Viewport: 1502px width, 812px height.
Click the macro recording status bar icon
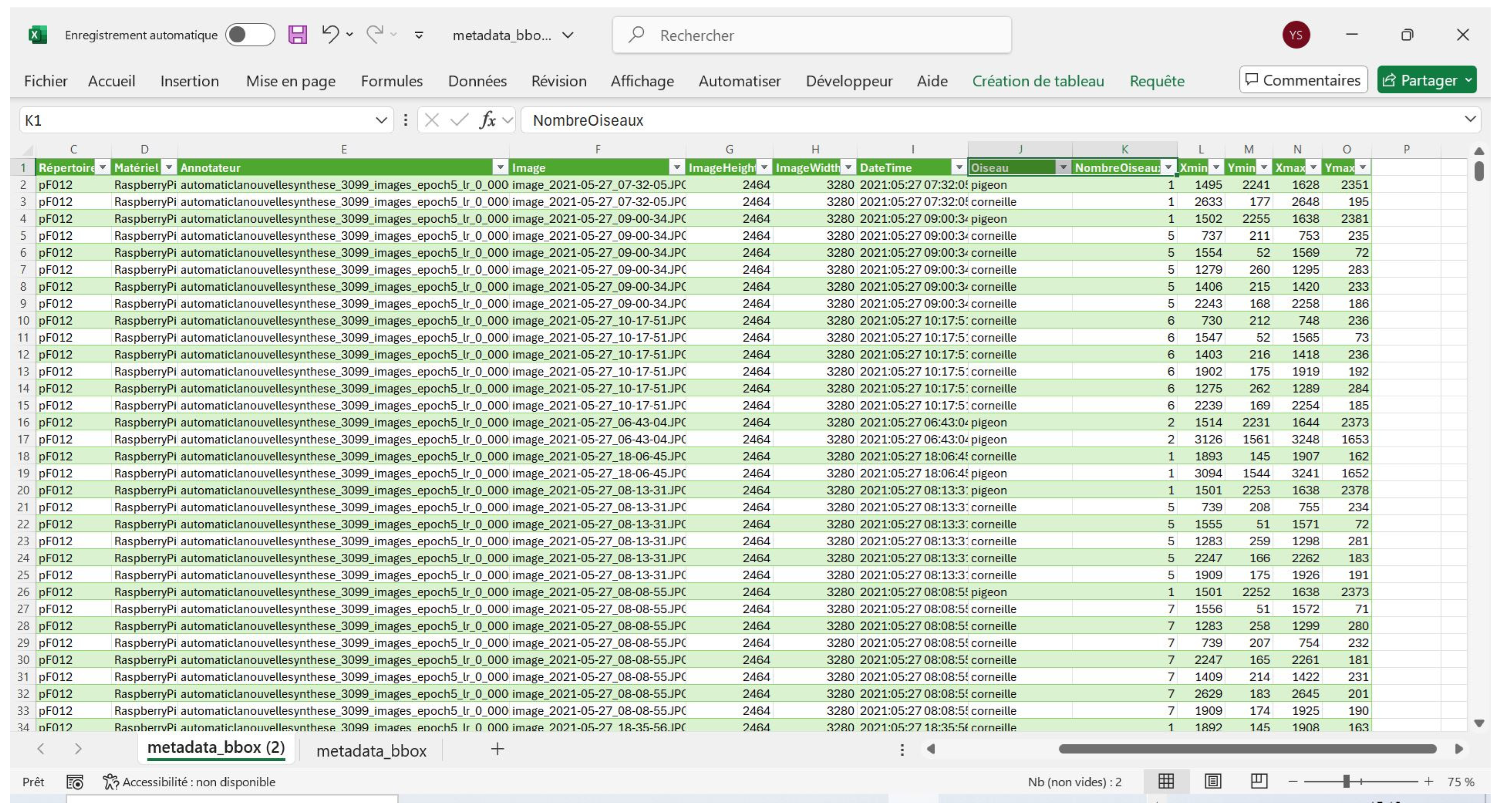tap(75, 782)
